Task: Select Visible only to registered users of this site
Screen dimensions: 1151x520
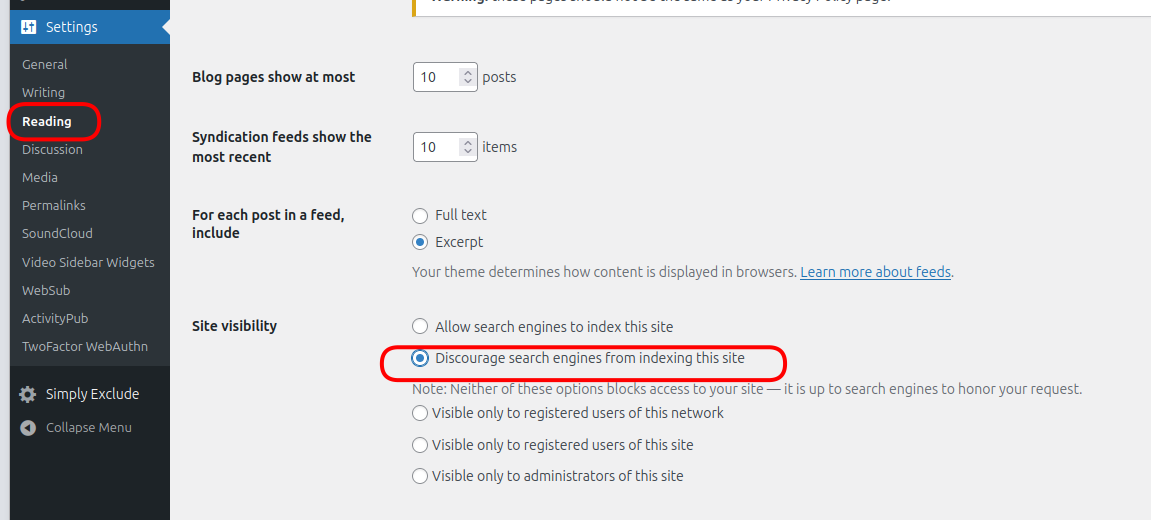Action: click(x=420, y=445)
